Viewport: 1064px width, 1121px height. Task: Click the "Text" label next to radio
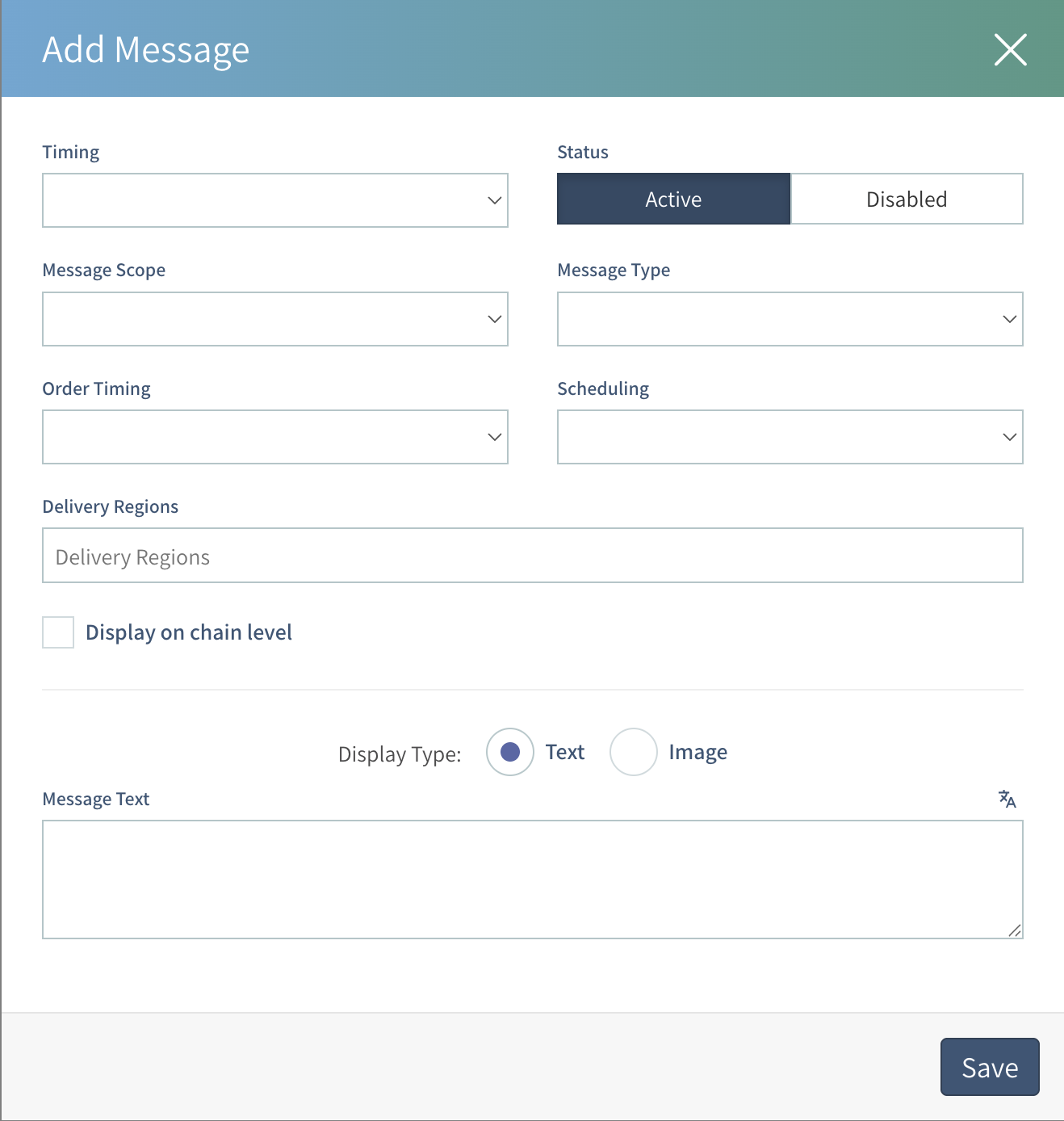[564, 752]
